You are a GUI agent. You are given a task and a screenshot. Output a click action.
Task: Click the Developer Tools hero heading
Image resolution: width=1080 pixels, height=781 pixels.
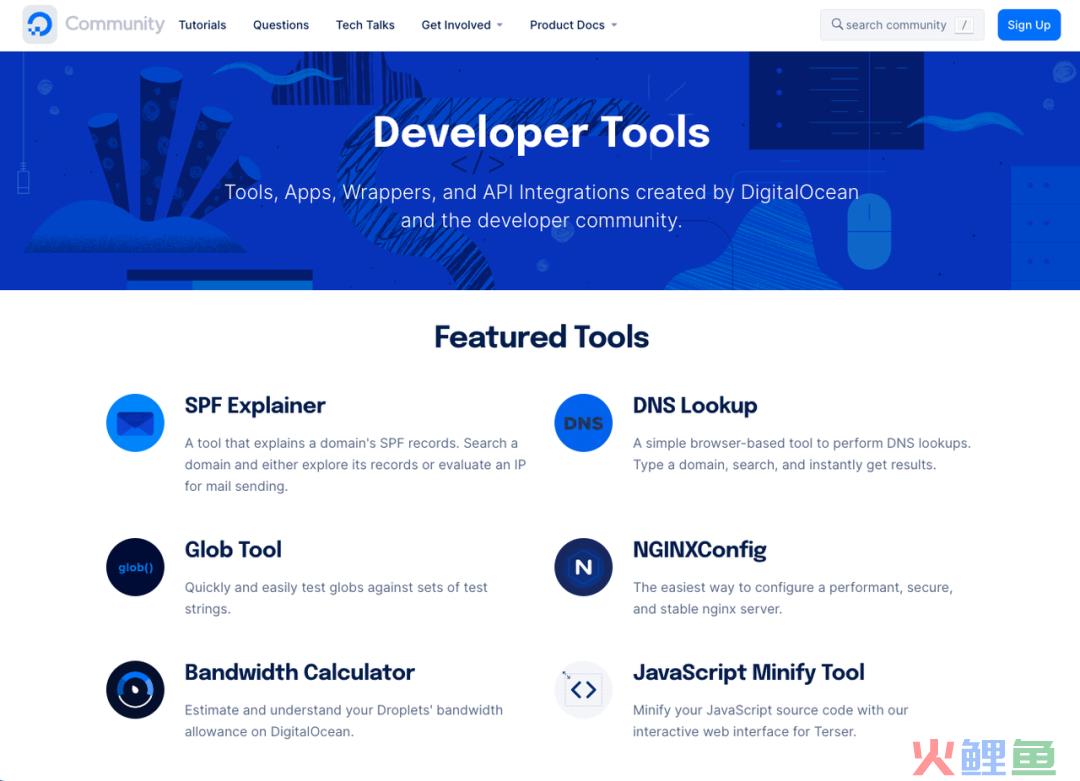(541, 132)
